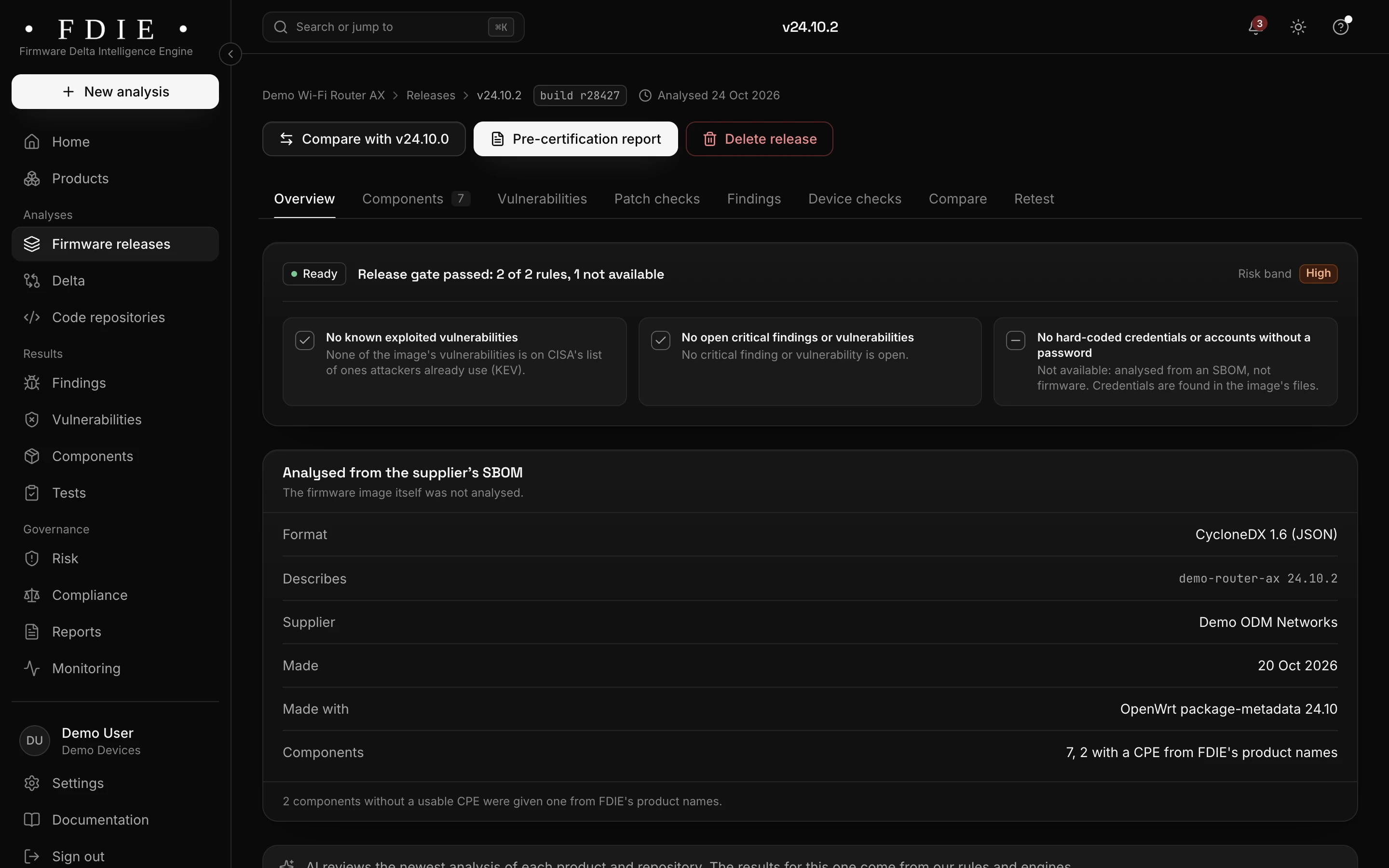Click the High risk band badge
Viewport: 1389px width, 868px height.
[1319, 273]
